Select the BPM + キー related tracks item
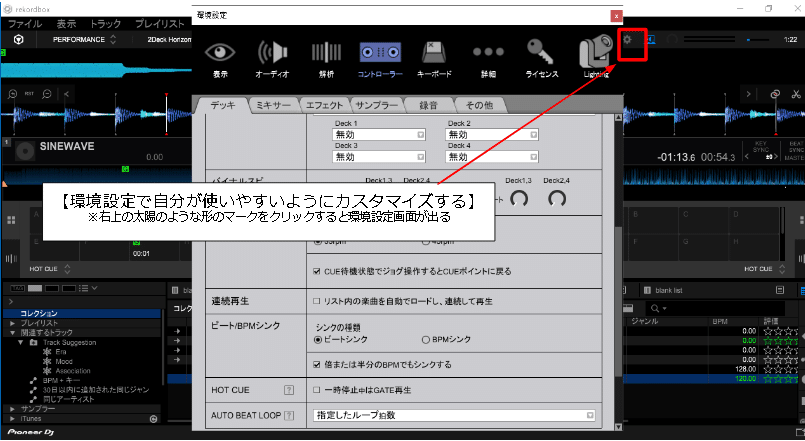Viewport: 805px width, 441px height. [62, 380]
